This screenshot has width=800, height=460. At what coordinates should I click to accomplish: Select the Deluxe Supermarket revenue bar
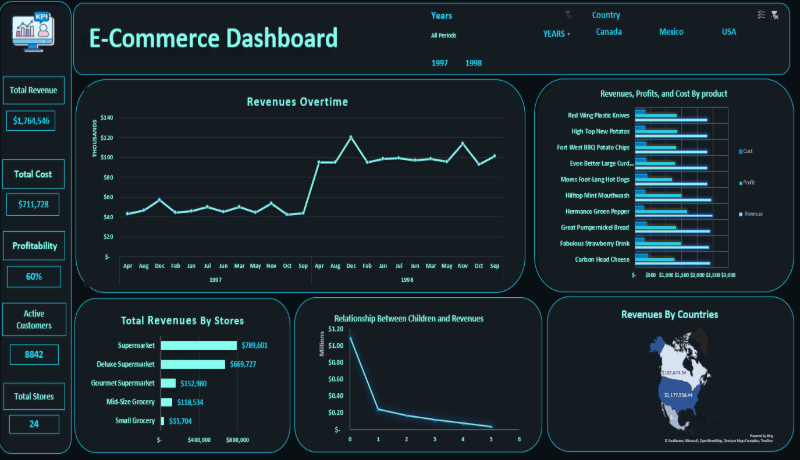coord(193,364)
